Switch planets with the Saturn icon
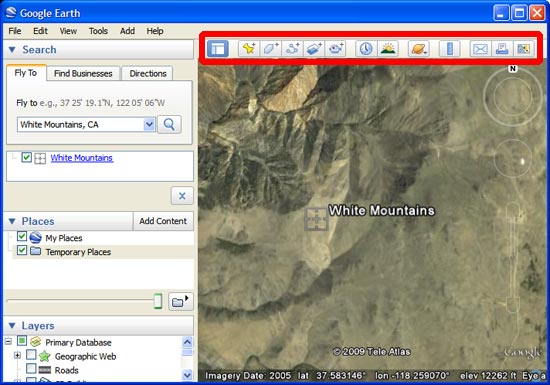Viewport: 550px width, 385px height. click(x=419, y=49)
